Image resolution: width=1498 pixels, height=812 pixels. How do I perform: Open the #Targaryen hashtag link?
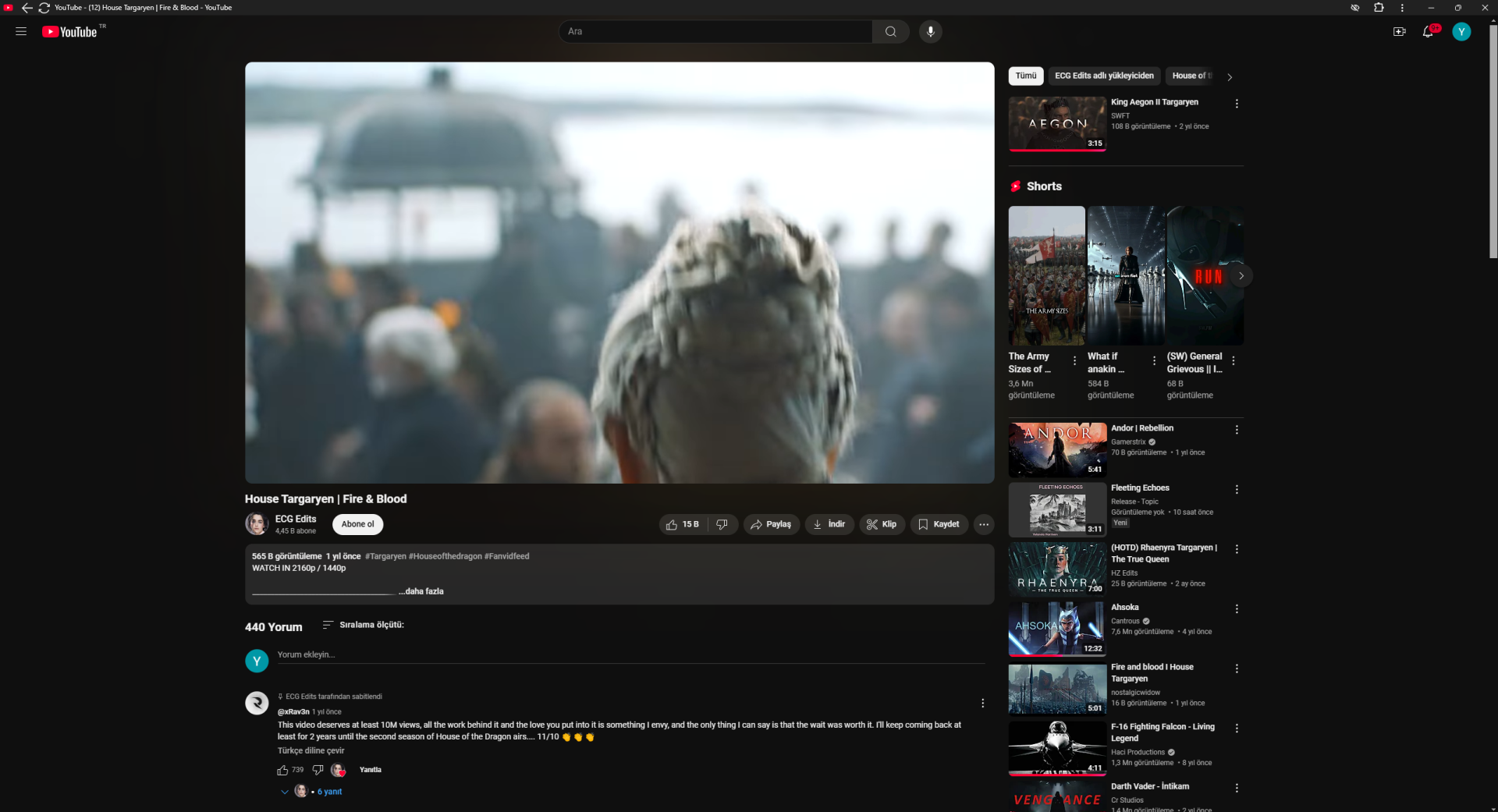click(385, 557)
